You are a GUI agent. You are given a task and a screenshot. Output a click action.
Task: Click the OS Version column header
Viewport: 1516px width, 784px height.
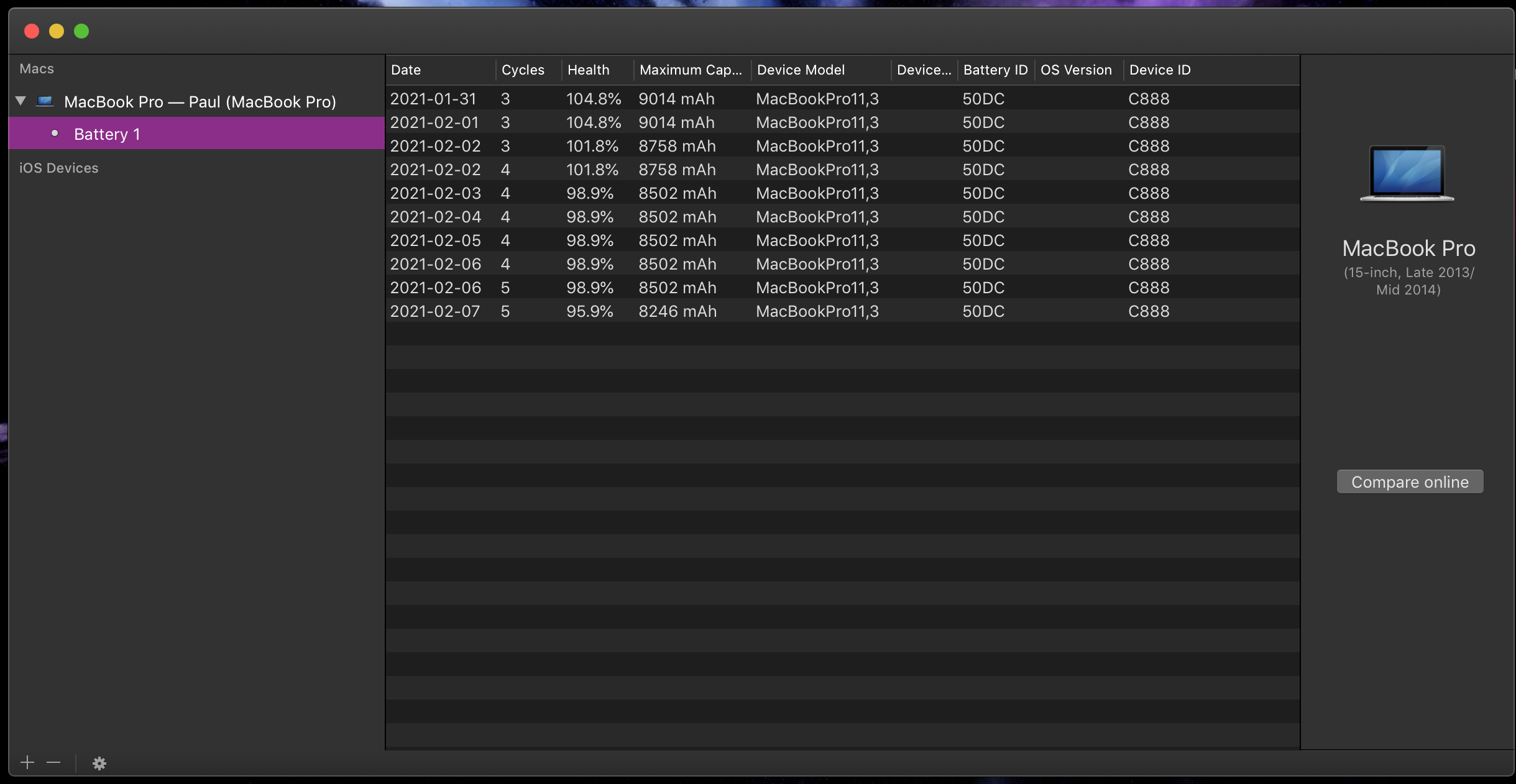[x=1075, y=70]
